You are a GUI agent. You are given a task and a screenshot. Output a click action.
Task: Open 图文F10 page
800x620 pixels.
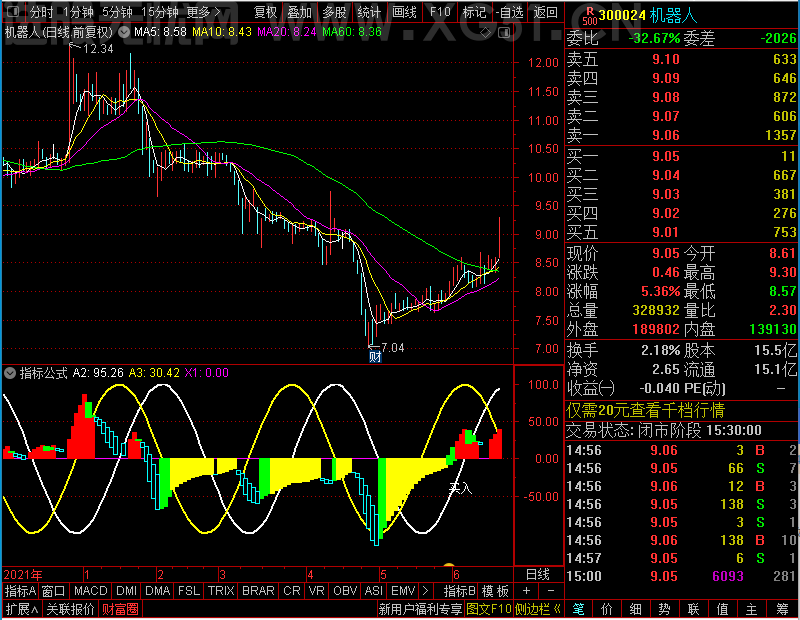pos(489,609)
